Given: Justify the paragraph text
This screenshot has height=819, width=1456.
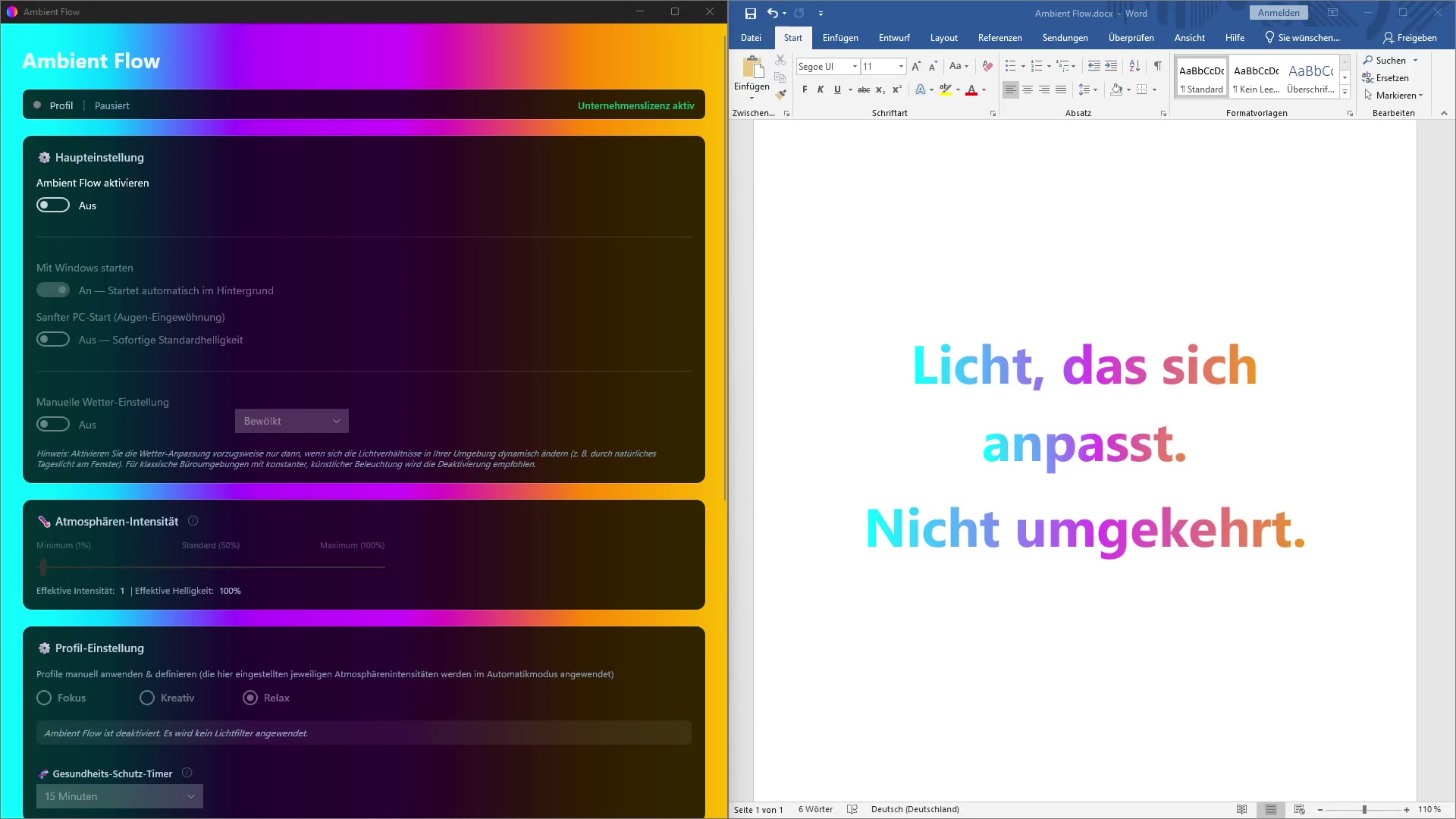Looking at the screenshot, I should click(1061, 89).
